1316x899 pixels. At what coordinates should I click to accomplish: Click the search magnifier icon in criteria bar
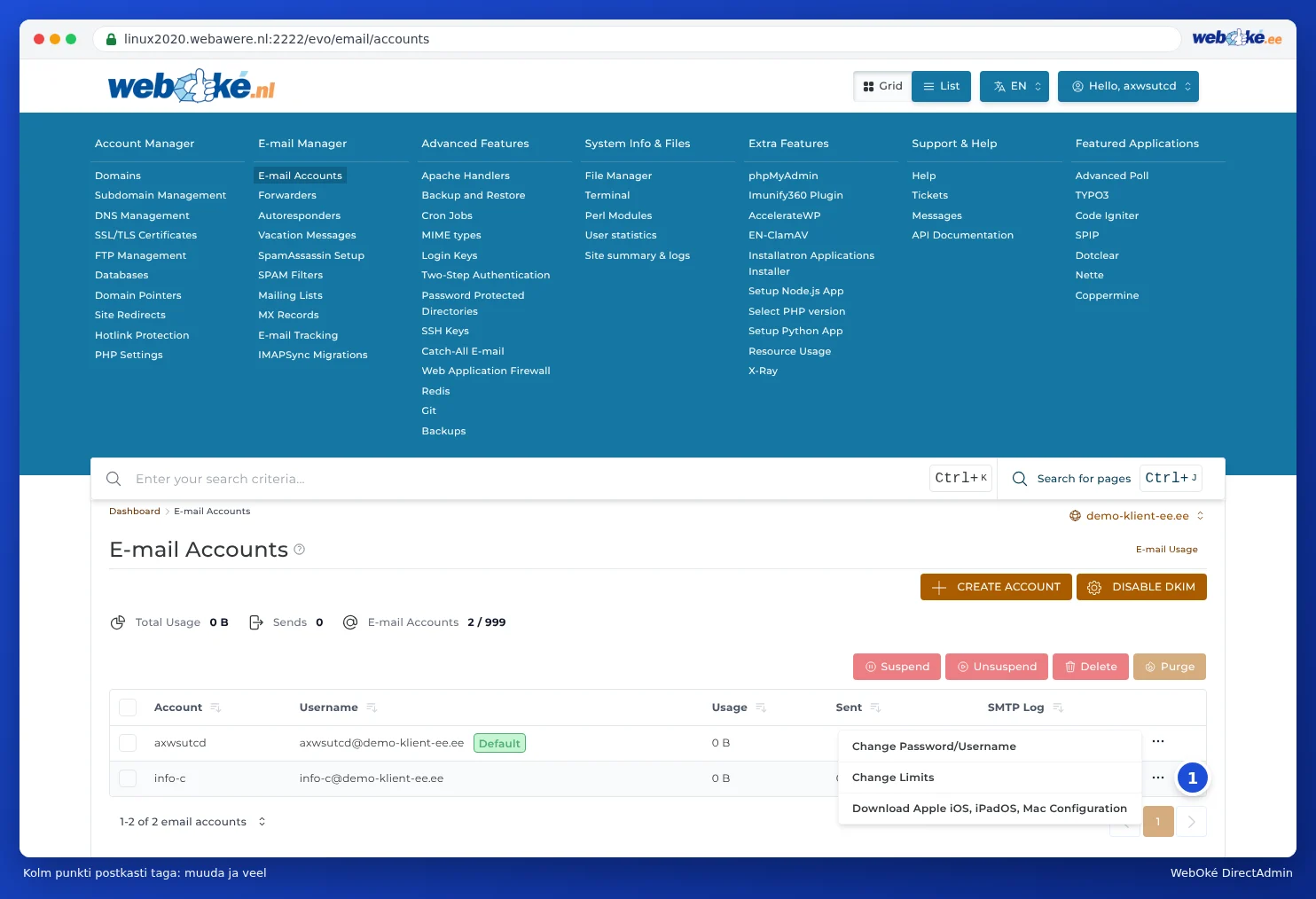(114, 479)
